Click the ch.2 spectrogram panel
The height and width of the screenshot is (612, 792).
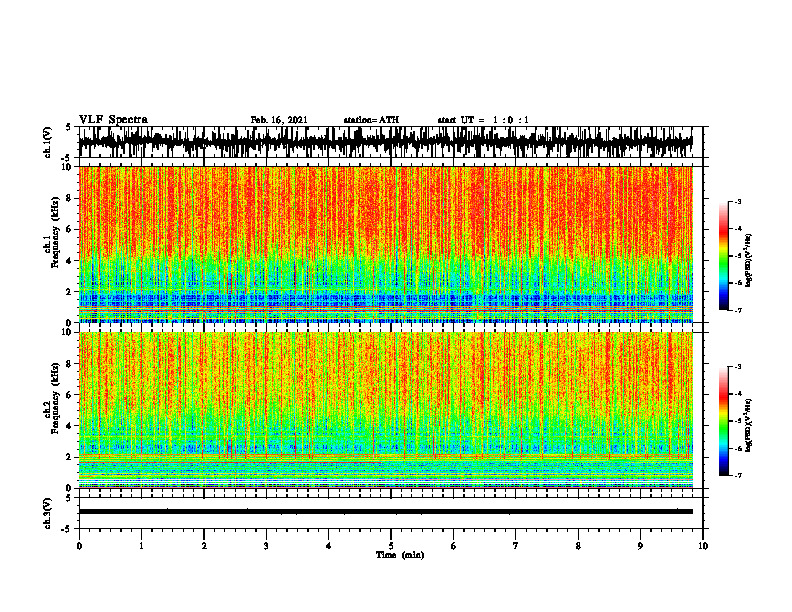click(385, 410)
